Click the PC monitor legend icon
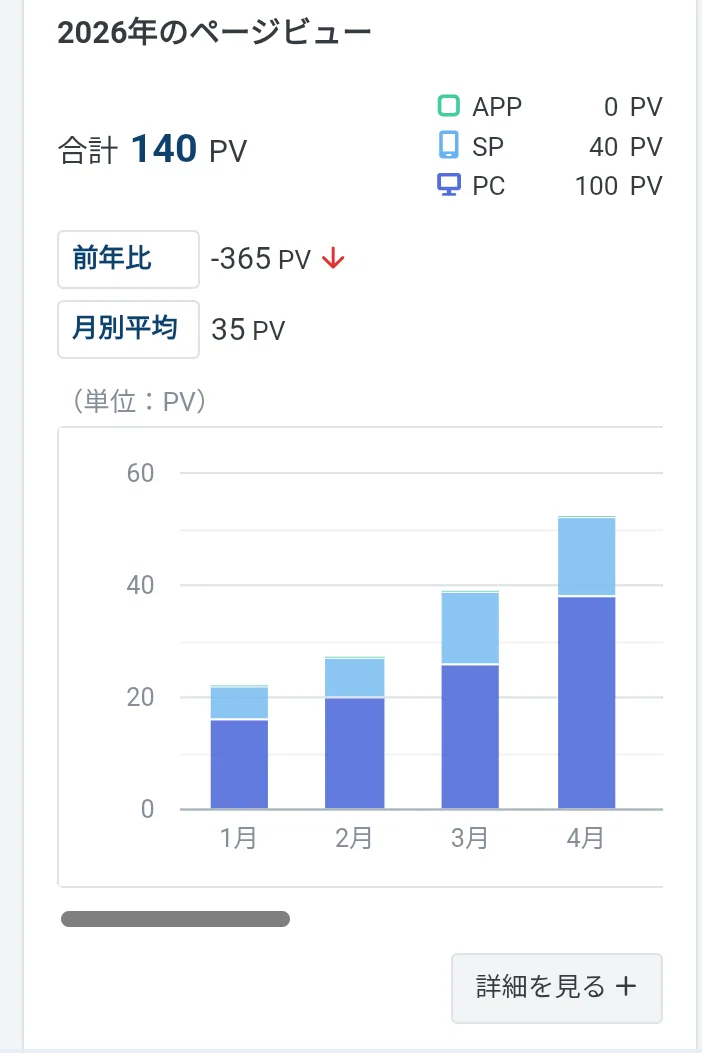Screen dimensions: 702x1053 [x=449, y=185]
